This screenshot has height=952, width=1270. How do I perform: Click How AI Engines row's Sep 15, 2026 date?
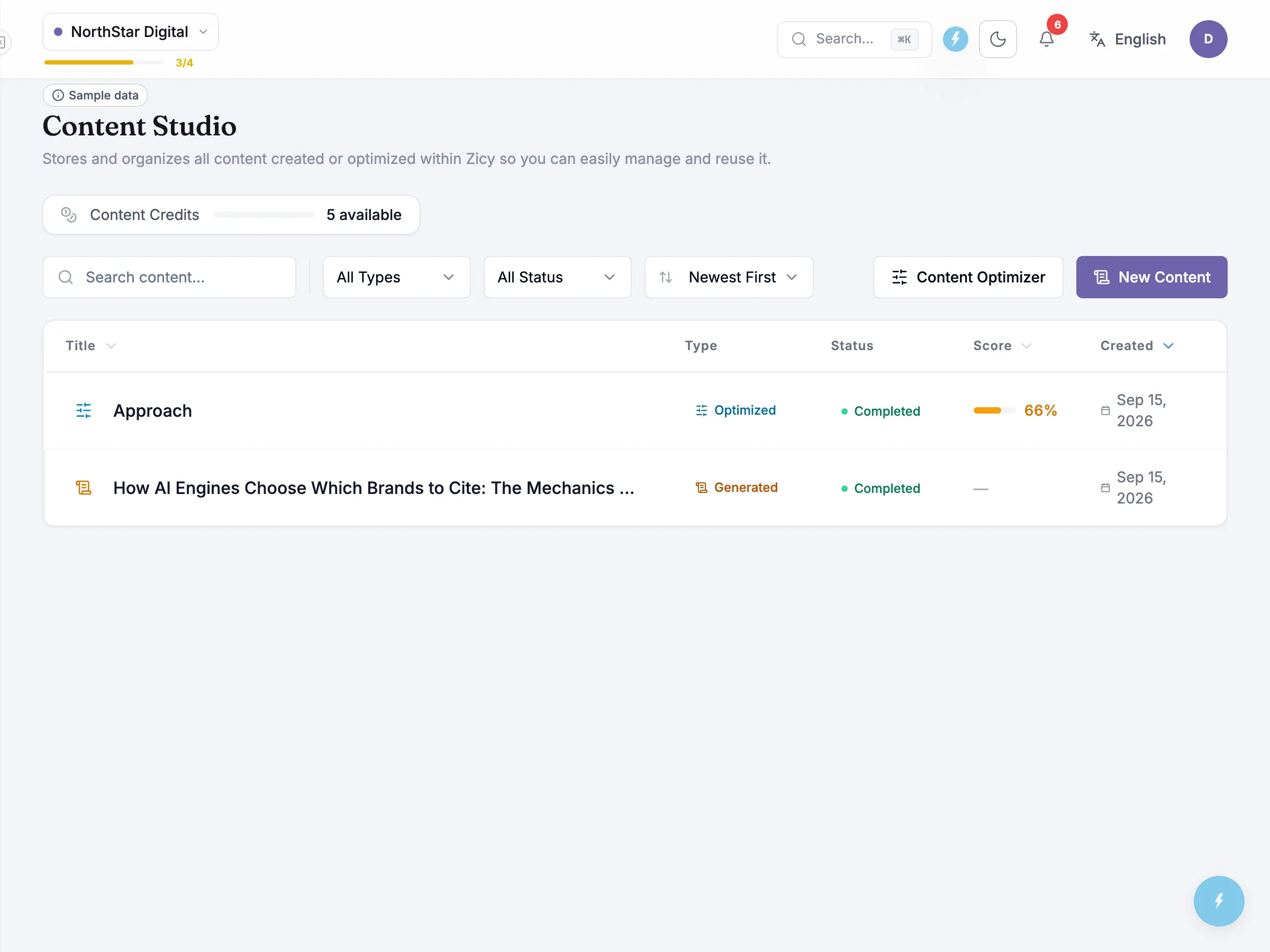pyautogui.click(x=1141, y=488)
